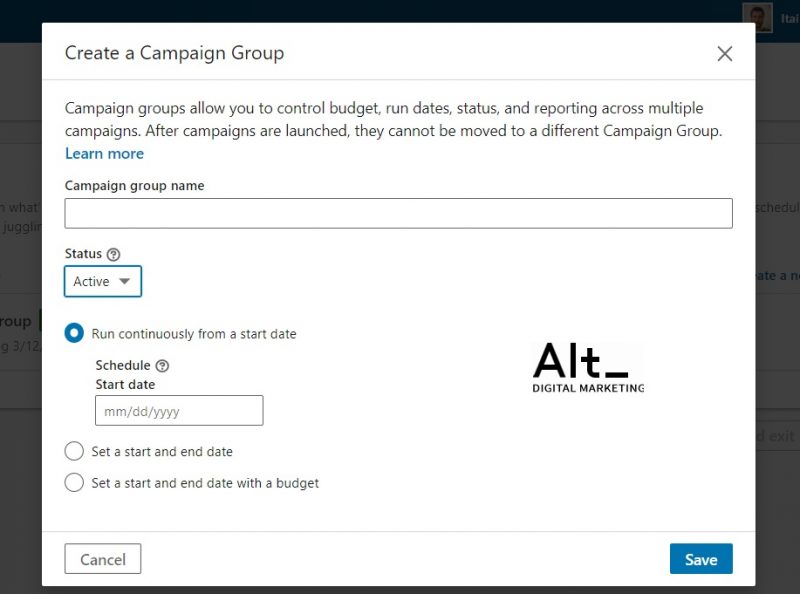Select Run continuously from a start date
800x594 pixels.
tap(74, 334)
